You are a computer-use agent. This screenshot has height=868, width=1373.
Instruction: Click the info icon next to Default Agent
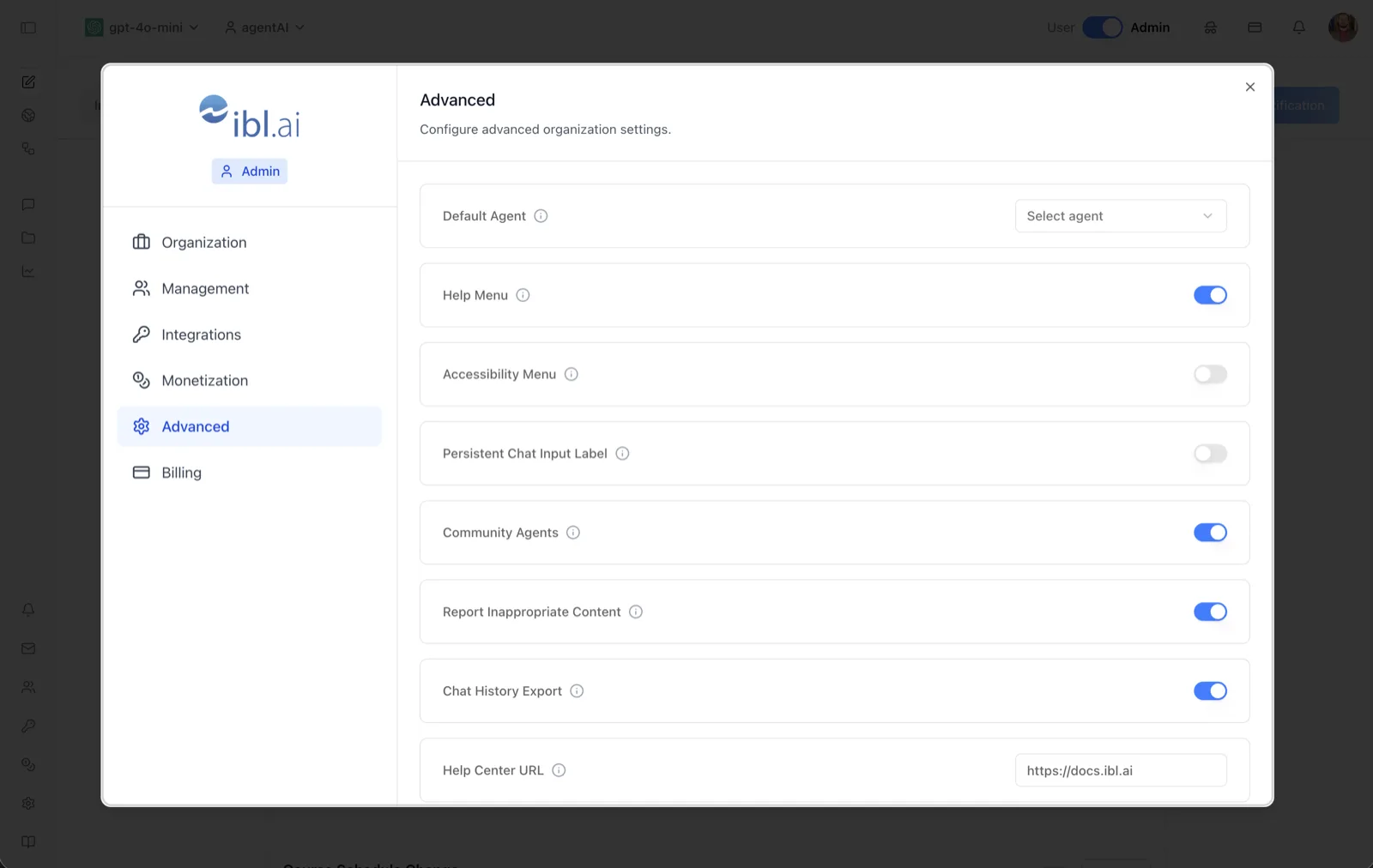[x=541, y=216]
